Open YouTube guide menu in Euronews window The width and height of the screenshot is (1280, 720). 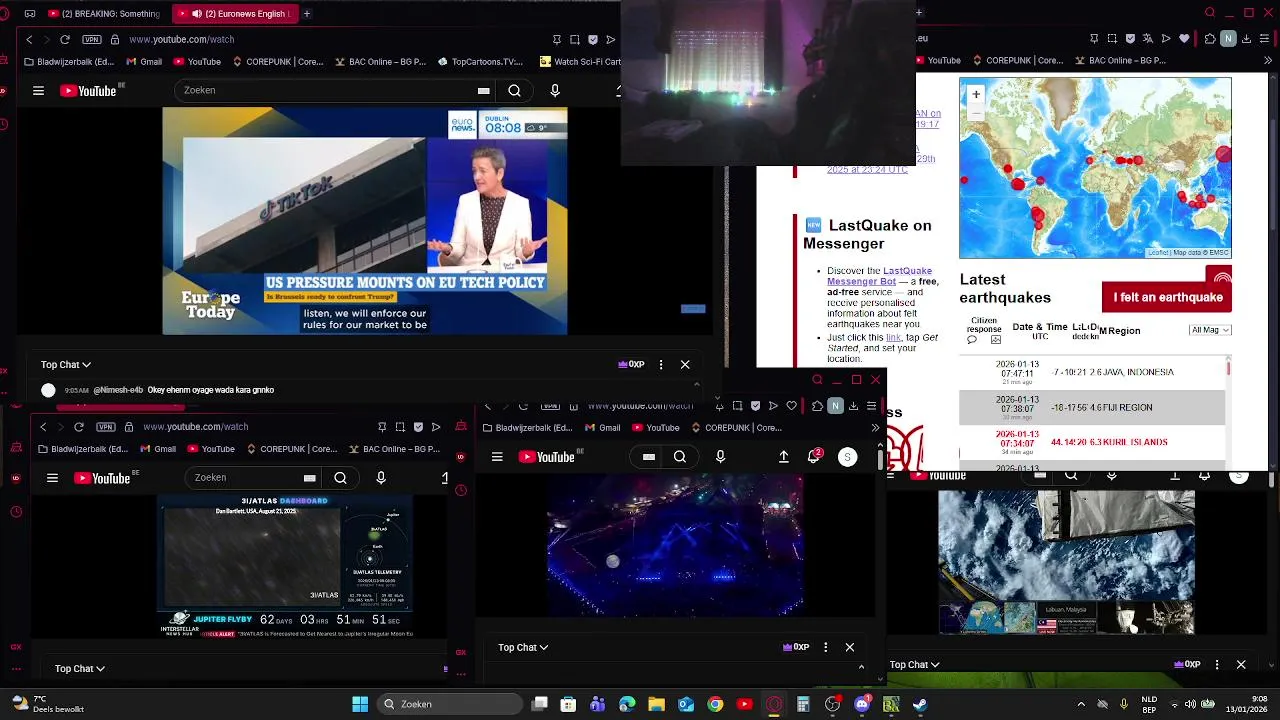point(38,90)
